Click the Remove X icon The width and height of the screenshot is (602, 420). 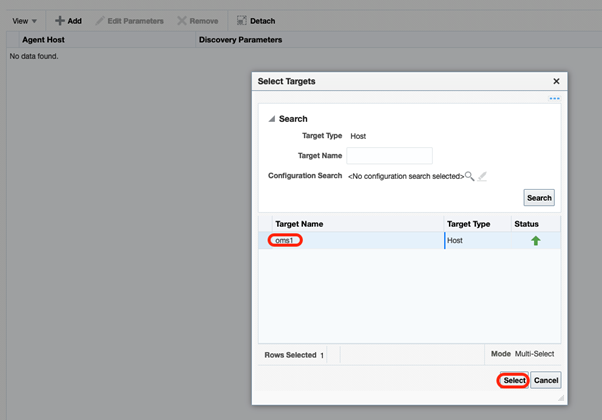(182, 20)
